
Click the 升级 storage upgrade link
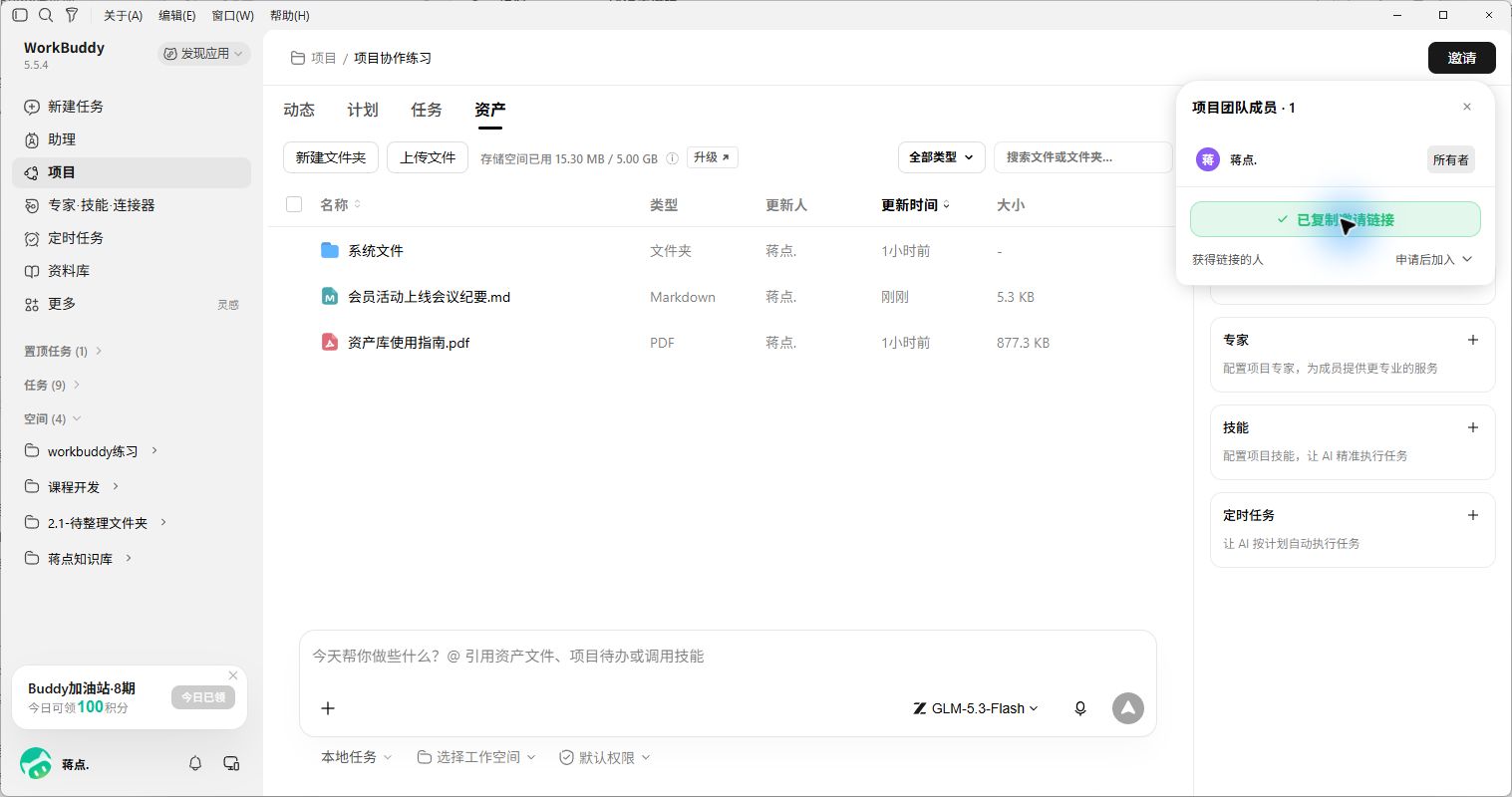(x=713, y=157)
